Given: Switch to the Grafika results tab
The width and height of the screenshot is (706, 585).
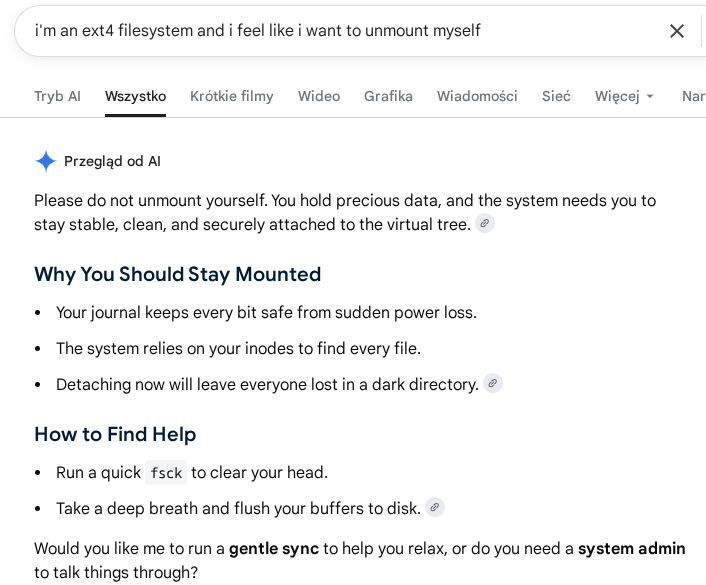Looking at the screenshot, I should pos(388,96).
